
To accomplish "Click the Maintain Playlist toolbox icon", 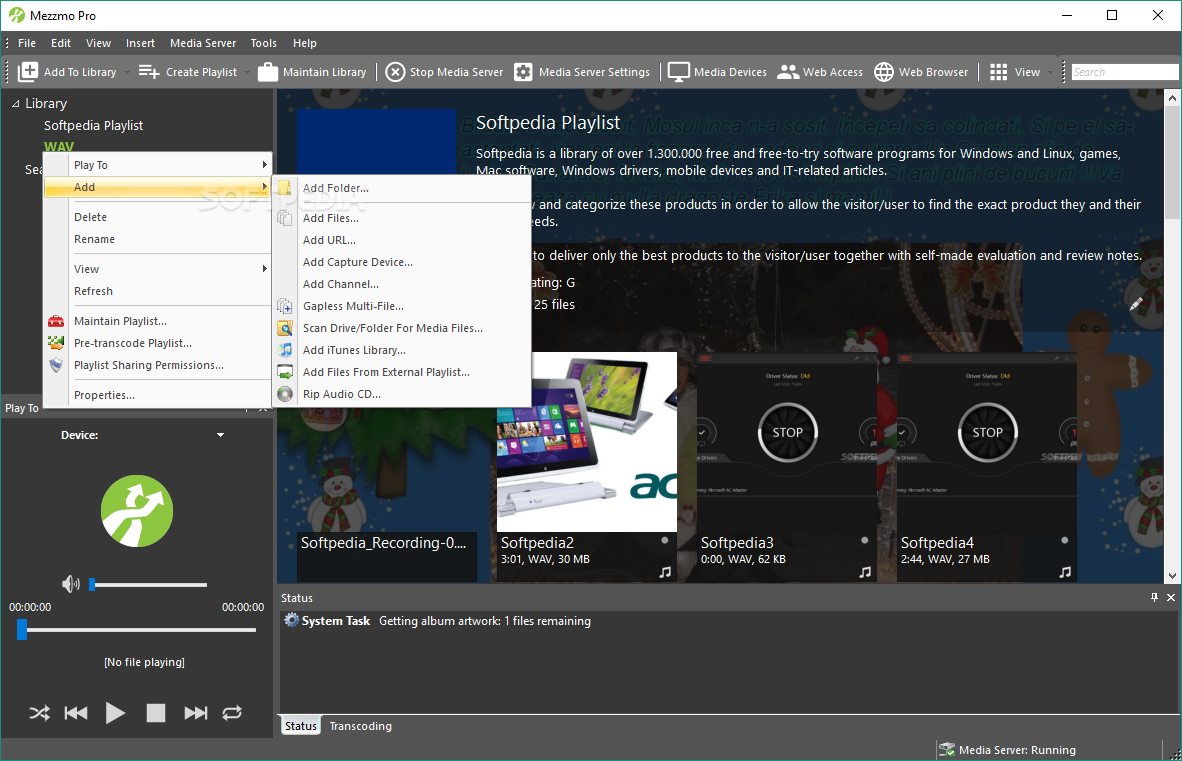I will click(x=56, y=321).
